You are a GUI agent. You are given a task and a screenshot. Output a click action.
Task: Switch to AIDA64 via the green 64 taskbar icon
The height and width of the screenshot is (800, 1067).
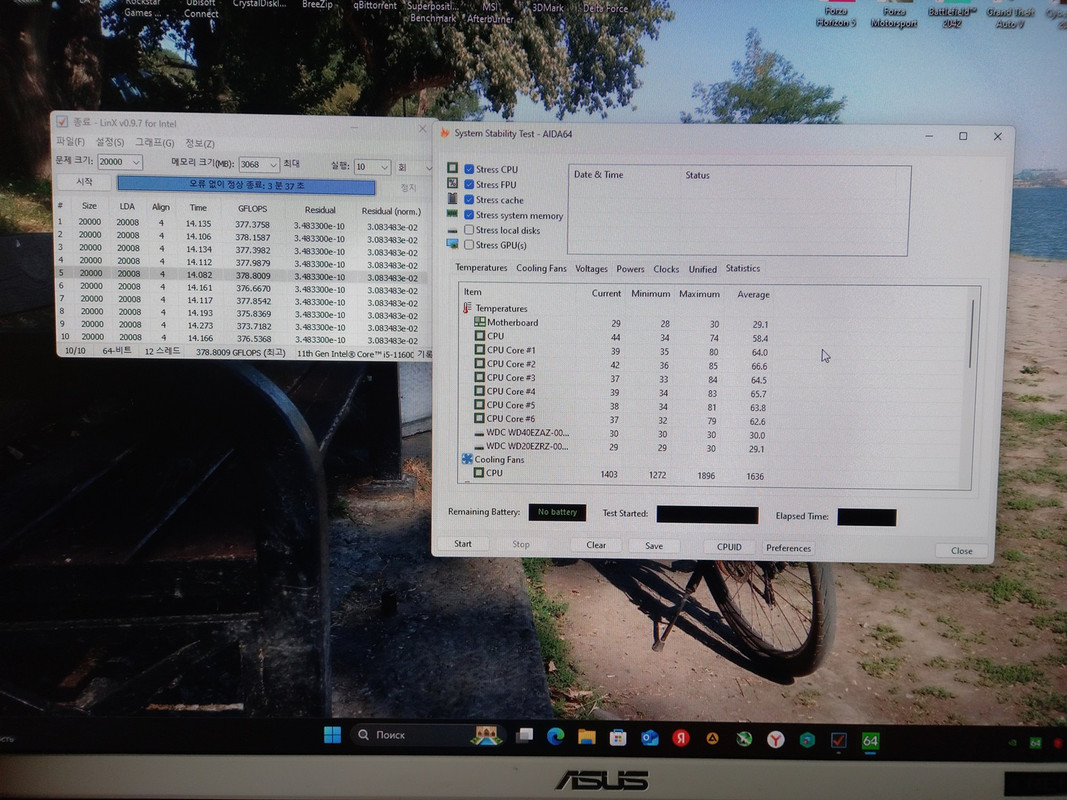pos(870,741)
